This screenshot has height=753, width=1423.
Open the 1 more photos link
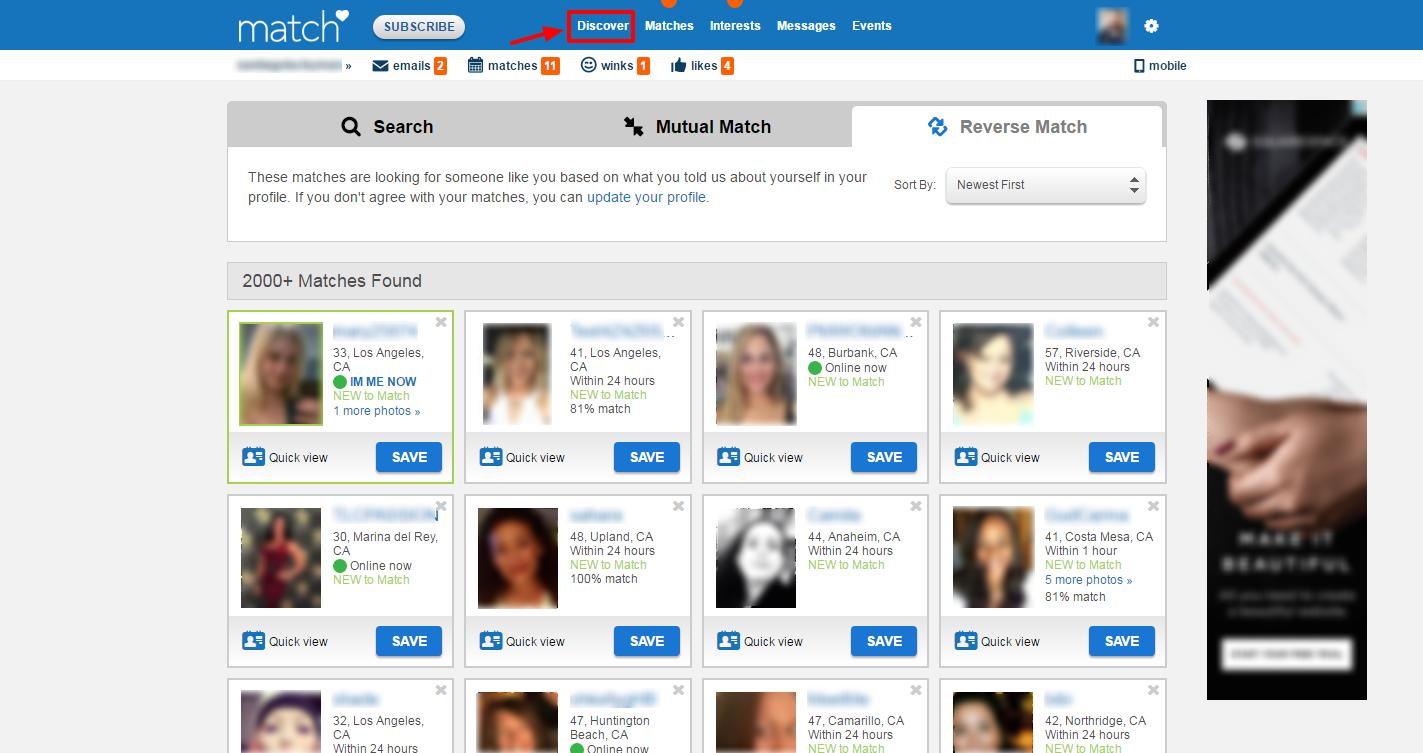coord(376,411)
